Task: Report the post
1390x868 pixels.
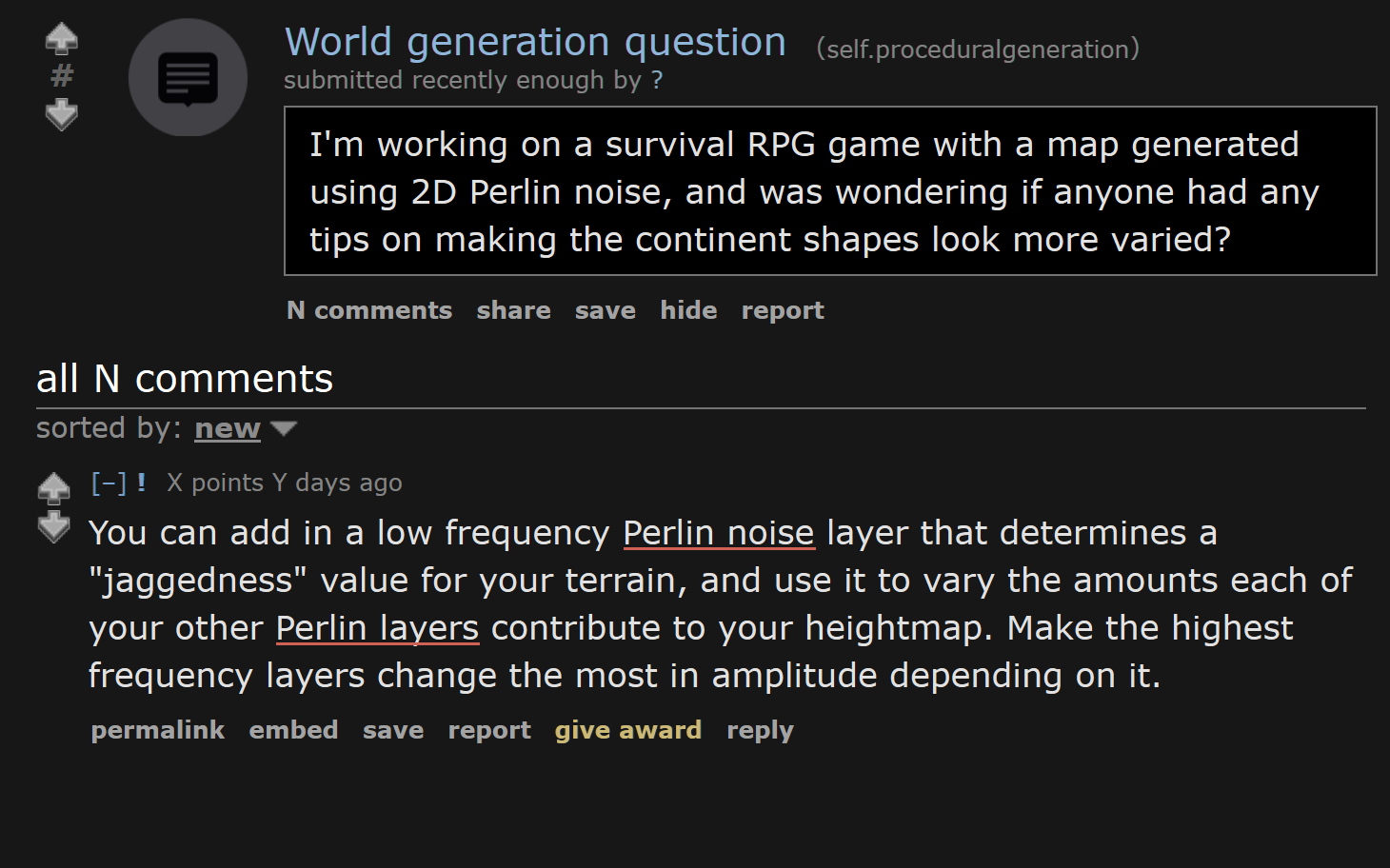Action: 783,310
